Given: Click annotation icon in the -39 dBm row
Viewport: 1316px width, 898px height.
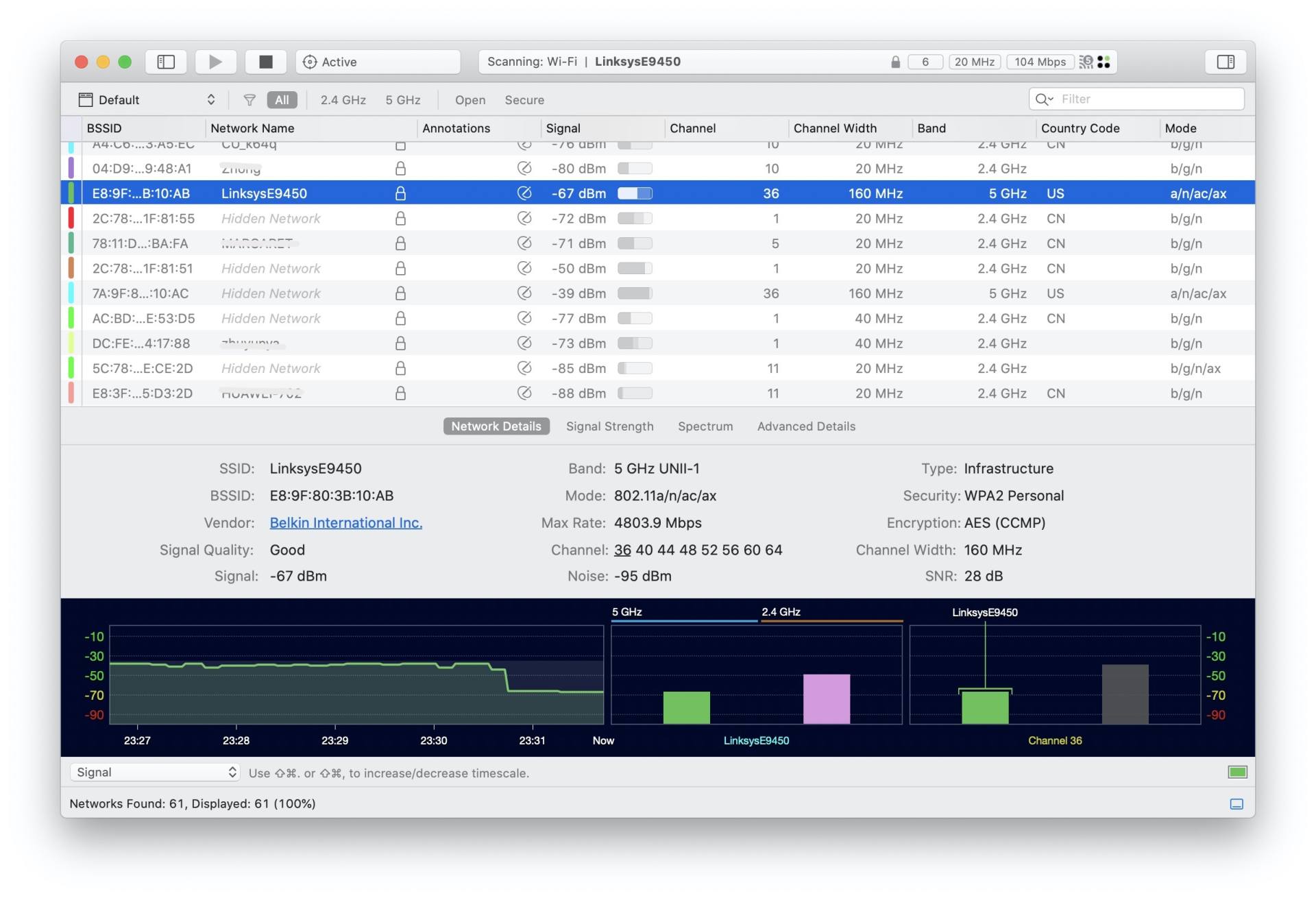Looking at the screenshot, I should click(524, 293).
